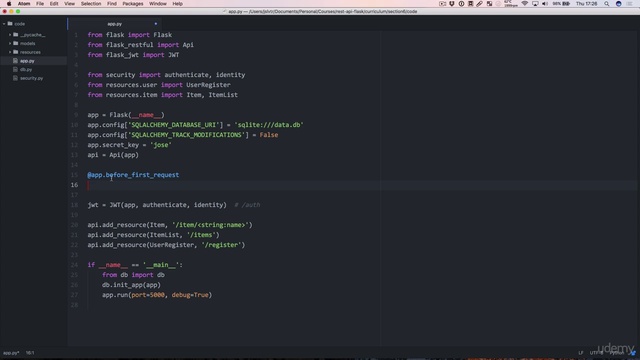Viewport: 640px width, 360px height.
Task: Click the app.py filename in status bar
Action: click(x=11, y=353)
